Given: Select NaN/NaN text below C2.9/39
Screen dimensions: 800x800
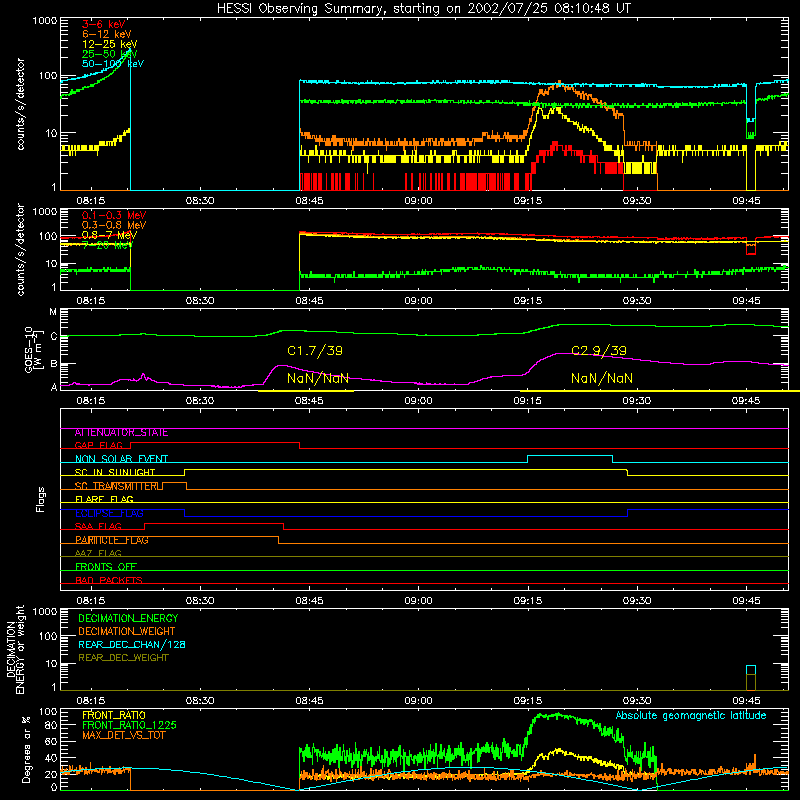Looking at the screenshot, I should [x=602, y=378].
